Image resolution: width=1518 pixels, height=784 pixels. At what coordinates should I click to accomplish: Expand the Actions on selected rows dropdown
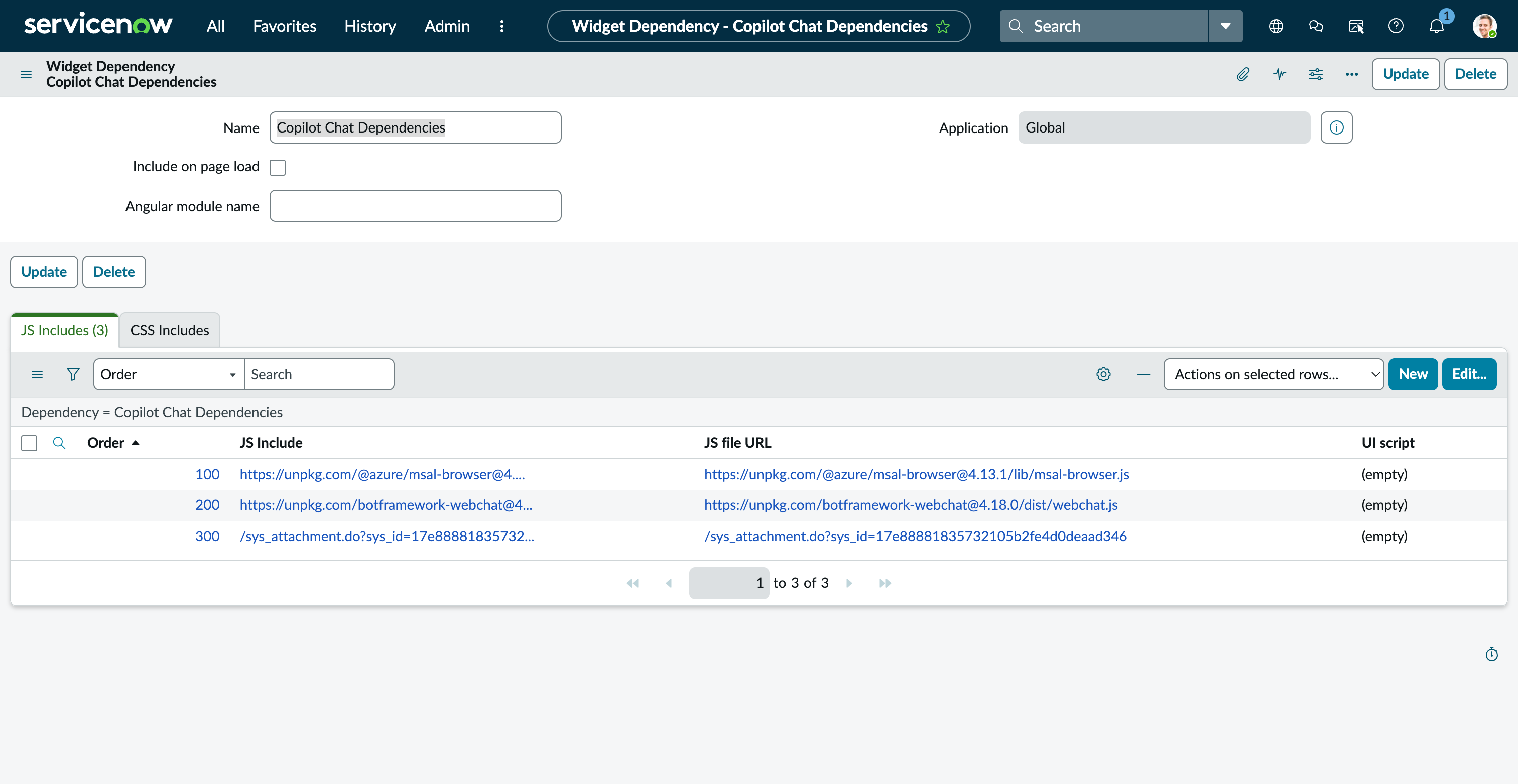(x=1273, y=374)
